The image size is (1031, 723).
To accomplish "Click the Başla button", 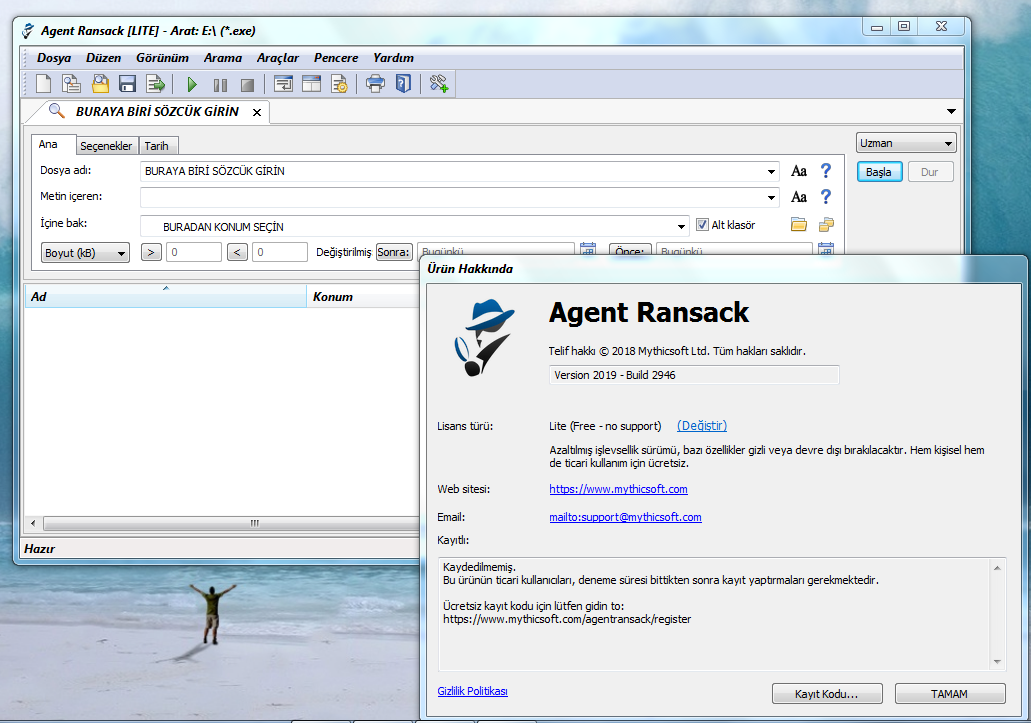I will 879,172.
